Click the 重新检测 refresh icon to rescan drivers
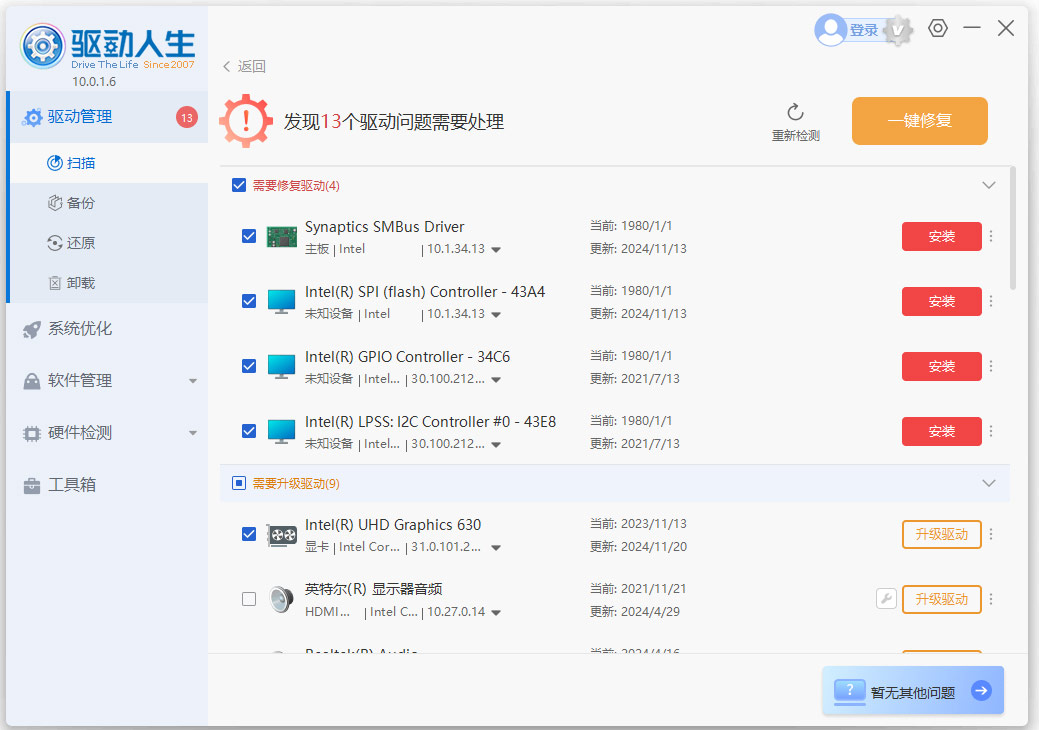Screen dimensions: 1039x730 796,113
